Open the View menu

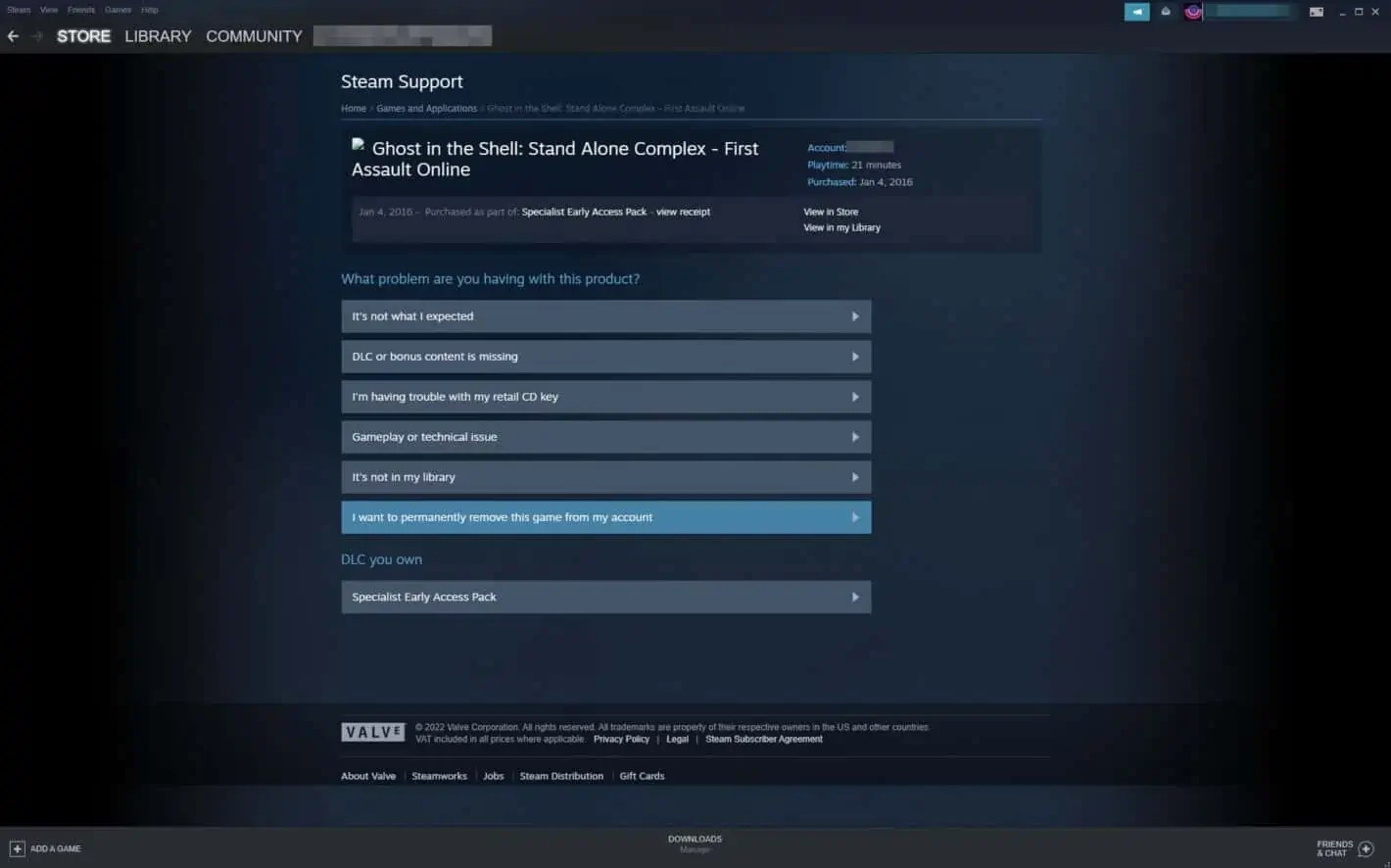tap(49, 10)
